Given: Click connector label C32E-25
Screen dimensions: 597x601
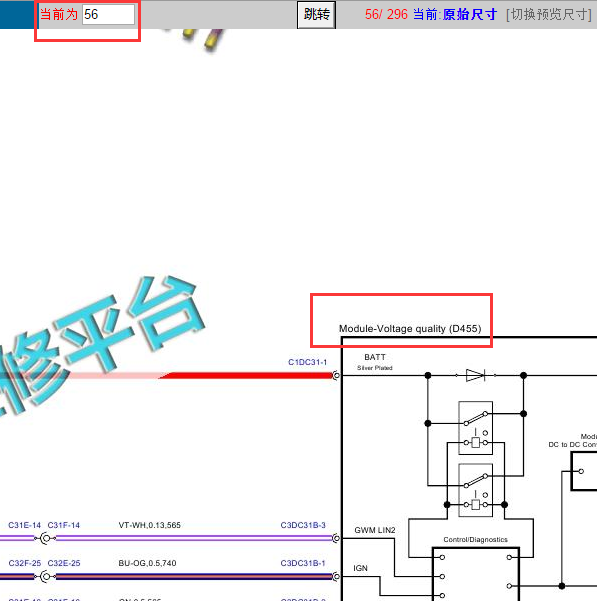Looking at the screenshot, I should pyautogui.click(x=64, y=563).
